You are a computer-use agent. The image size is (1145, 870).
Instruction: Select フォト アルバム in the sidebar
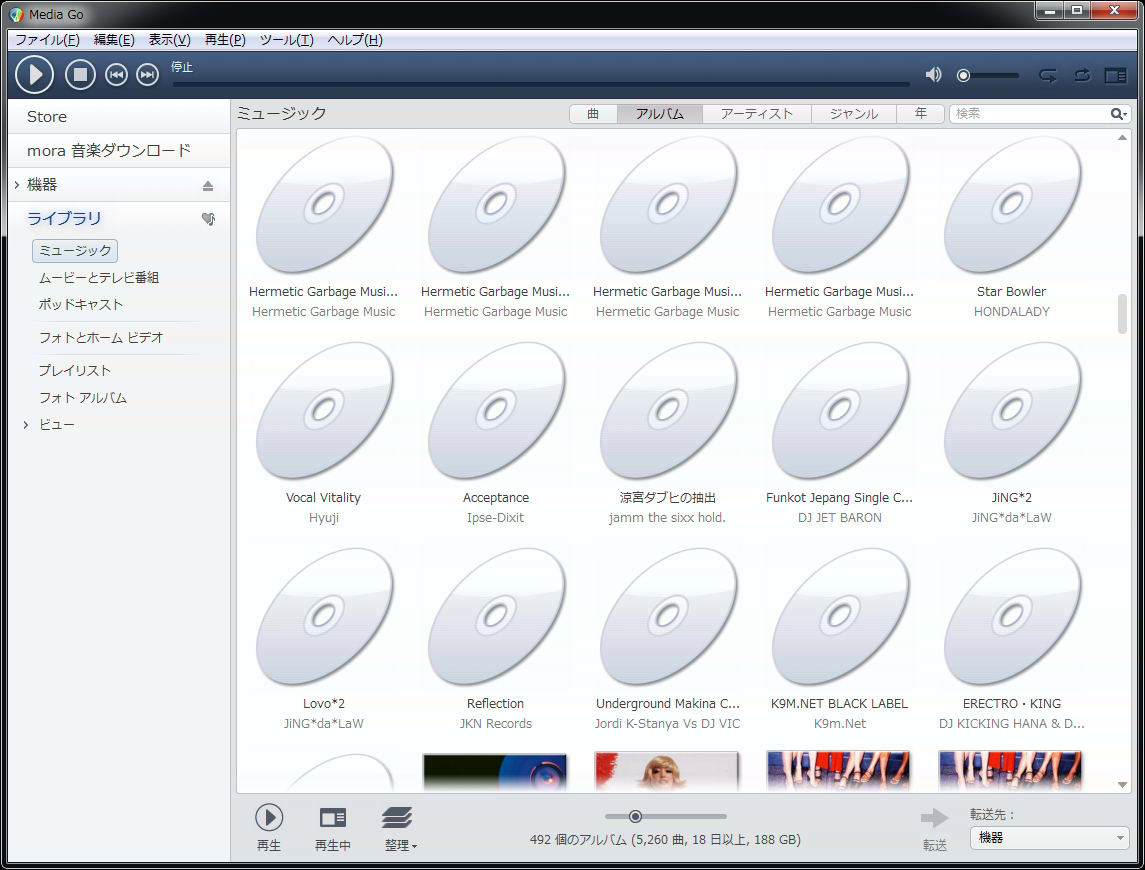(x=83, y=397)
